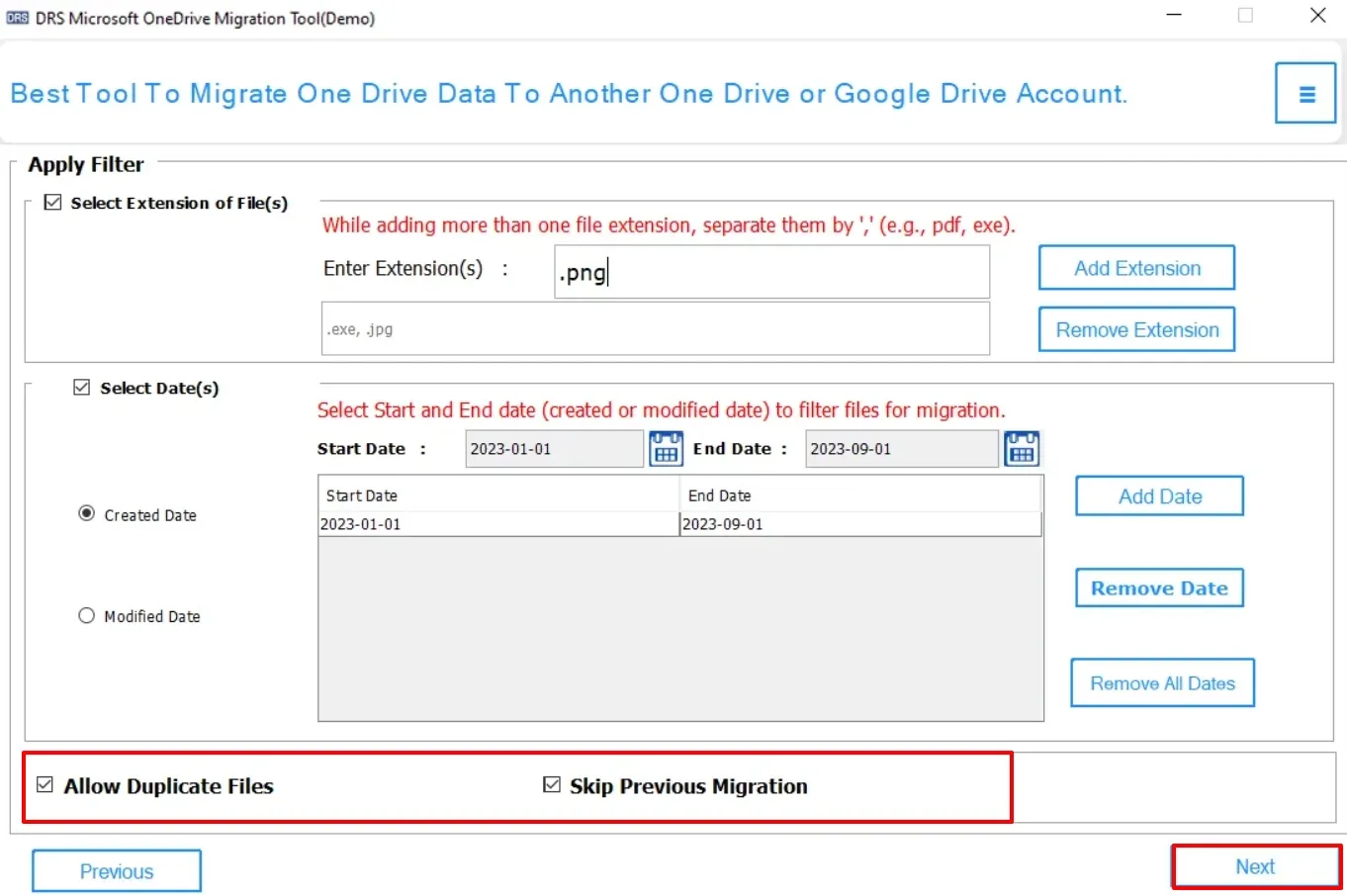Uncheck Select Extension of File(s) checkbox
Screen dimensions: 1347x896
[x=53, y=203]
